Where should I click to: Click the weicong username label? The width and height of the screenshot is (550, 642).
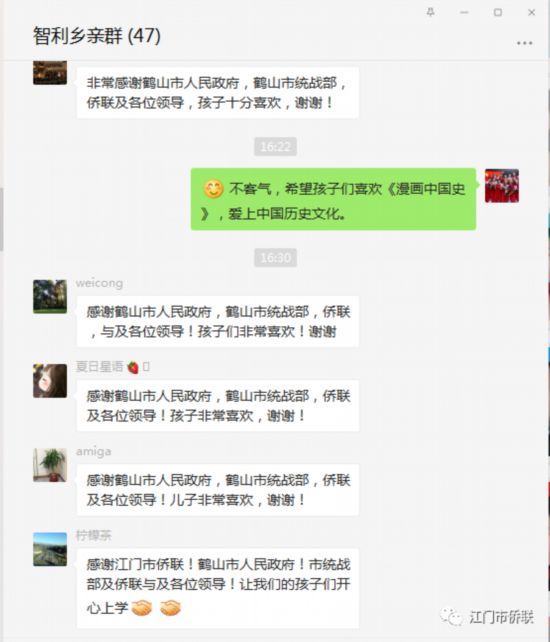pyautogui.click(x=99, y=283)
